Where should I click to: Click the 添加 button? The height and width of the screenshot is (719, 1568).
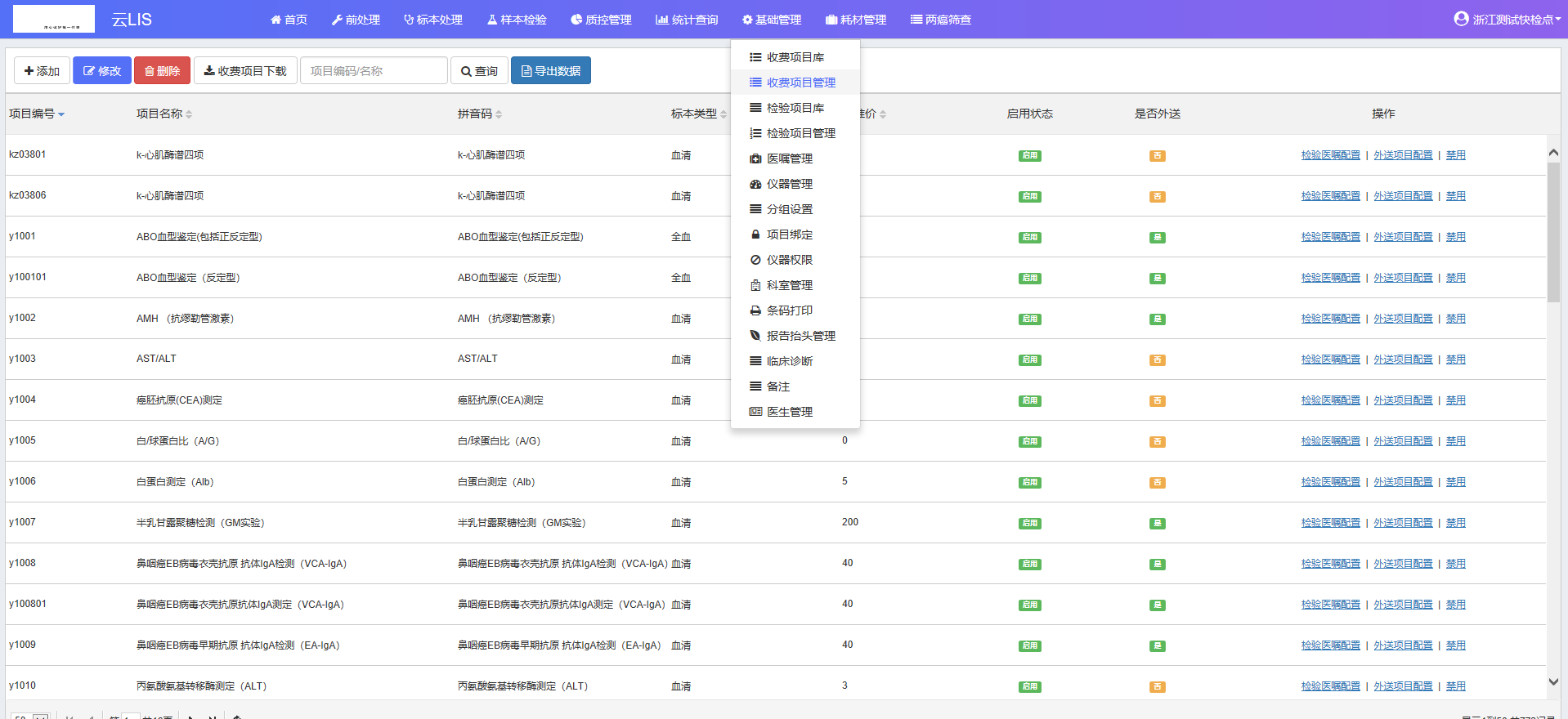point(42,71)
